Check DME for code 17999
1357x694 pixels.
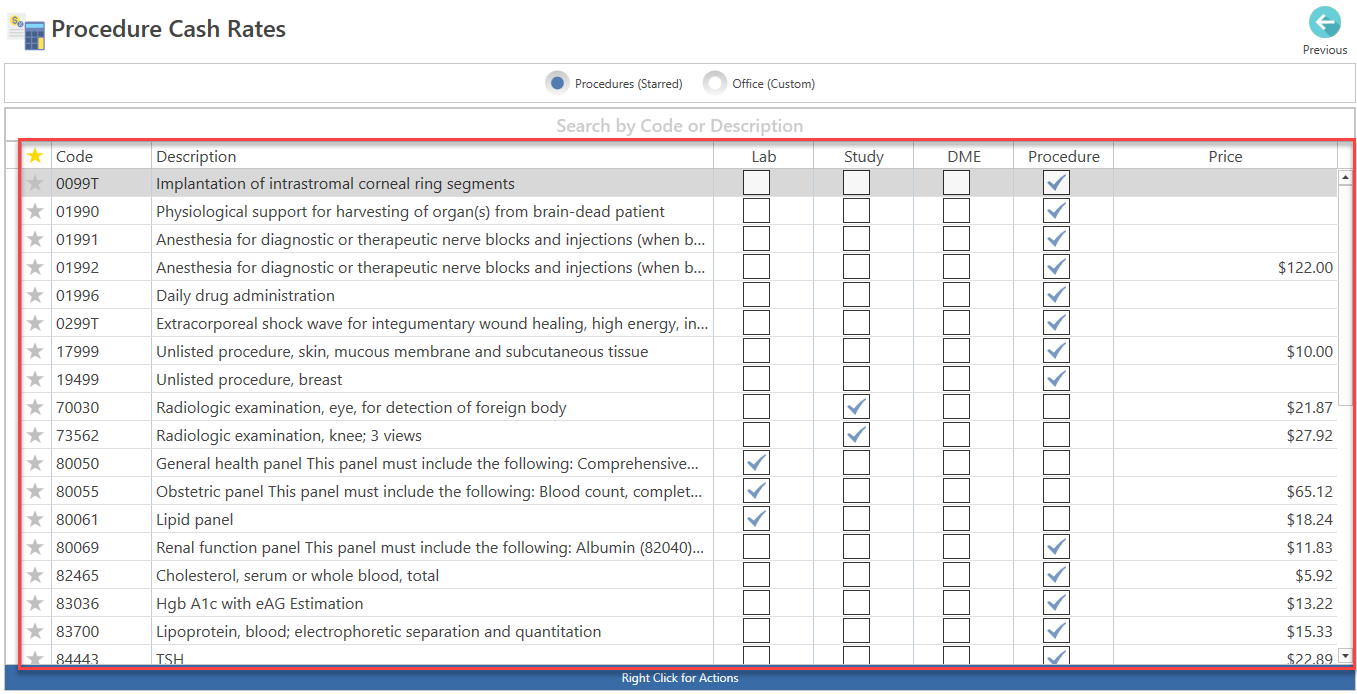pos(957,351)
